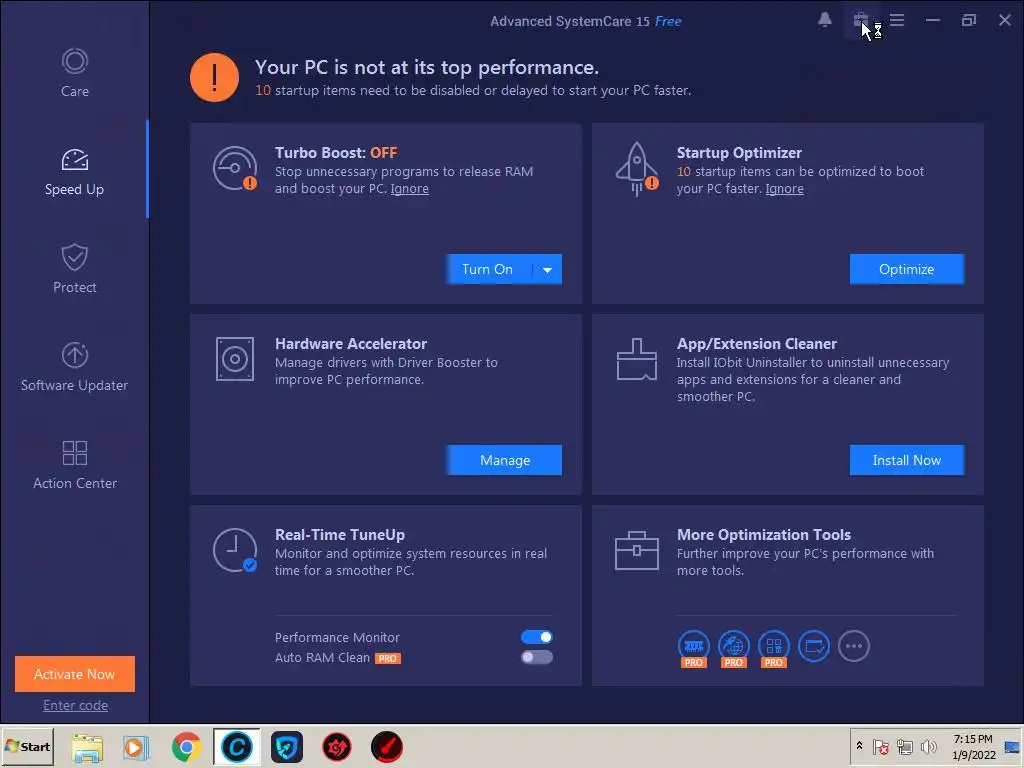
Task: Click Optimize for startup items
Action: click(x=906, y=269)
